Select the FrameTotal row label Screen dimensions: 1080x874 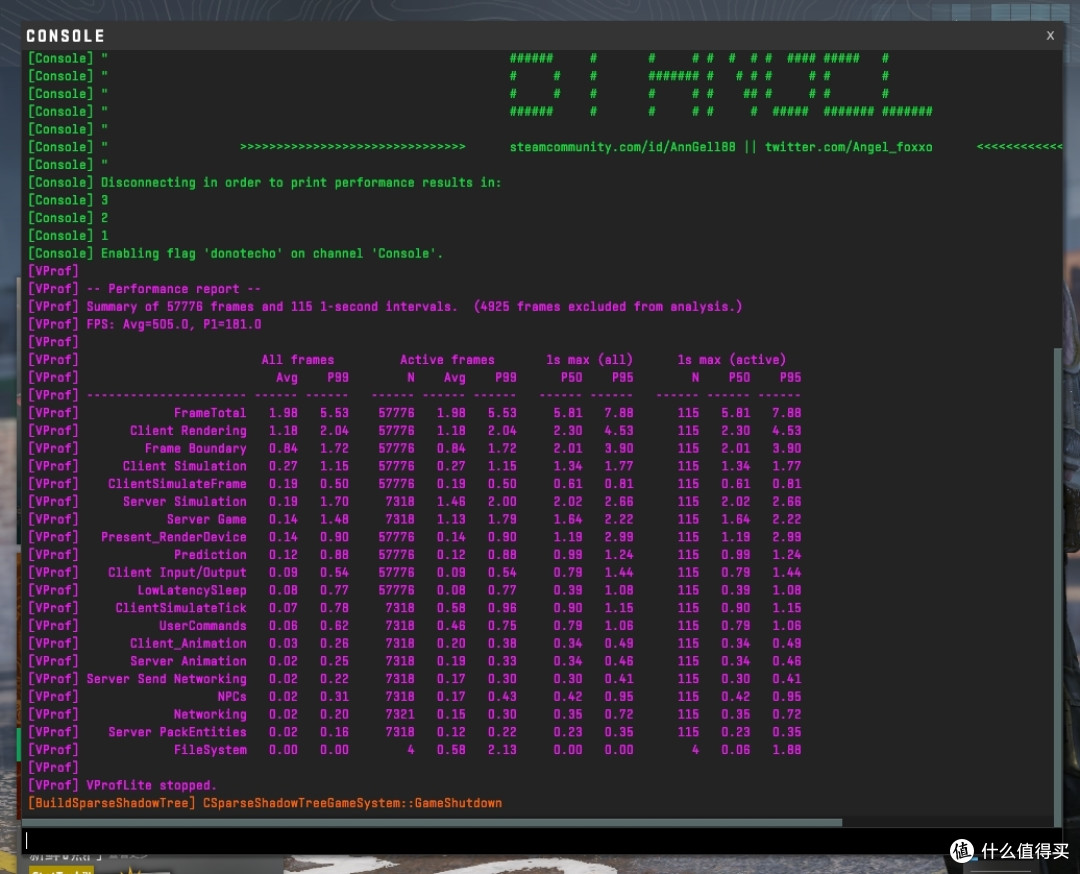coord(209,413)
